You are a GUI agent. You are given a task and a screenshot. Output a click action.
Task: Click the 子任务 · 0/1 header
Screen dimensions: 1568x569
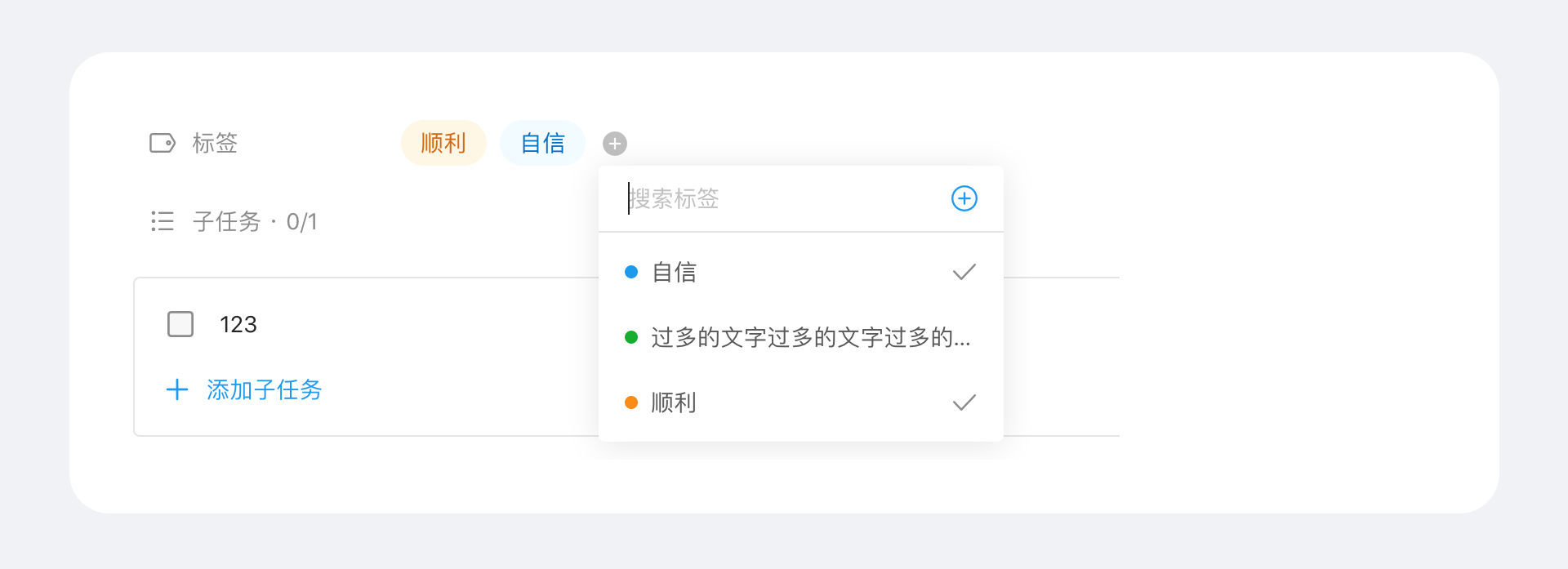[x=255, y=221]
